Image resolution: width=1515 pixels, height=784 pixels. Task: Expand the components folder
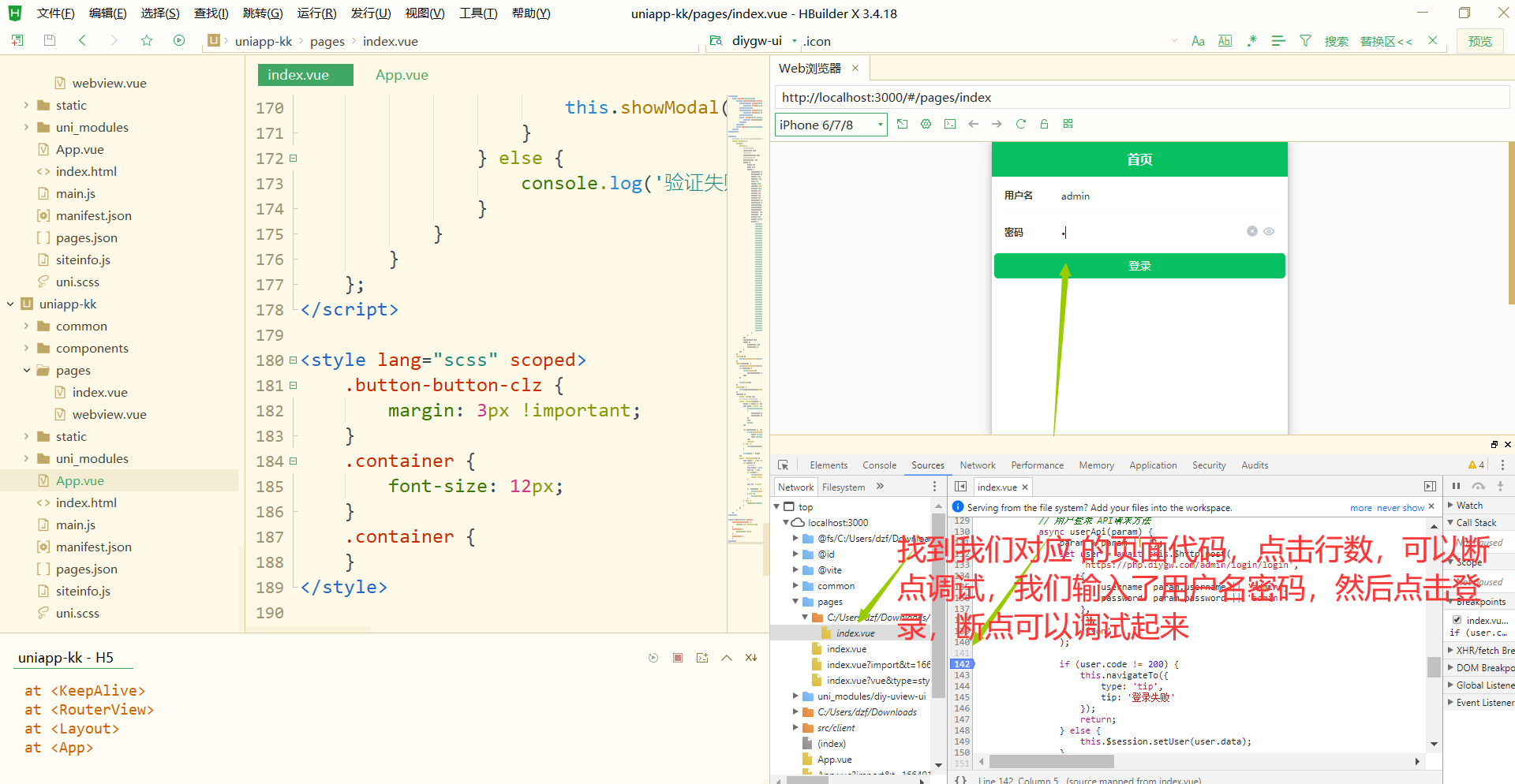coord(26,348)
